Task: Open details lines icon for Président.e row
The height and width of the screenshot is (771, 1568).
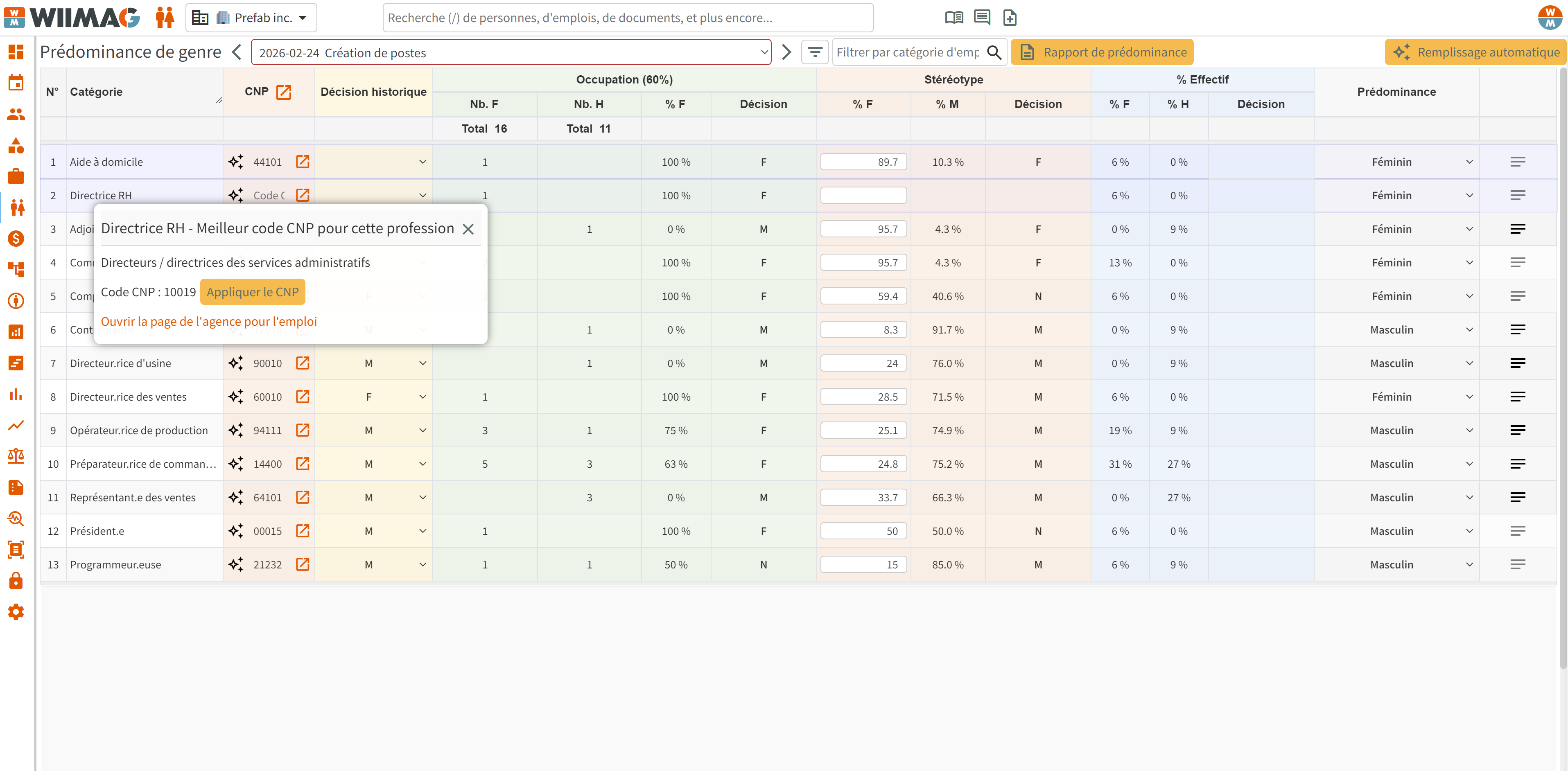Action: (x=1518, y=531)
